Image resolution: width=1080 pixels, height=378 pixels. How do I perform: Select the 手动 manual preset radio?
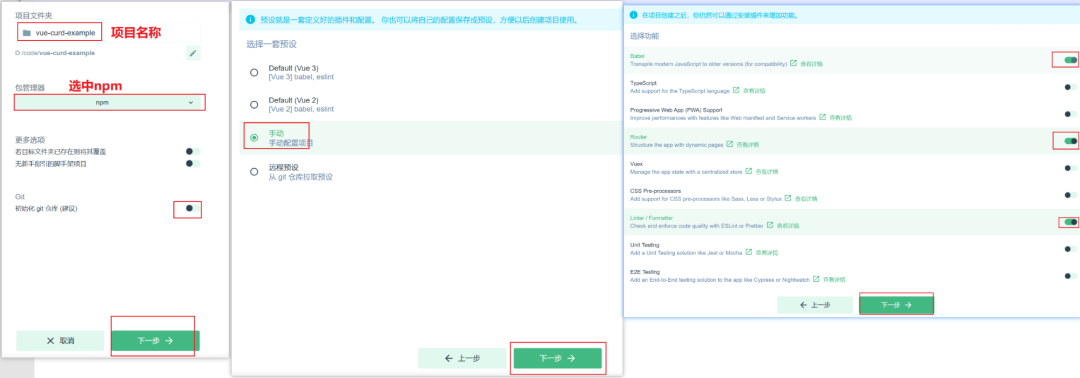(x=254, y=138)
